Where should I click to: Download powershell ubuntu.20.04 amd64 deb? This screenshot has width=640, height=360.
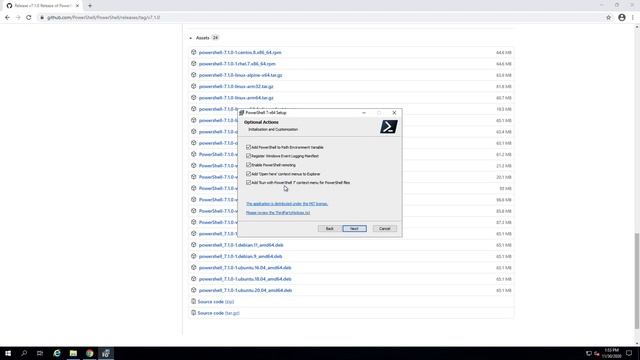click(x=245, y=290)
